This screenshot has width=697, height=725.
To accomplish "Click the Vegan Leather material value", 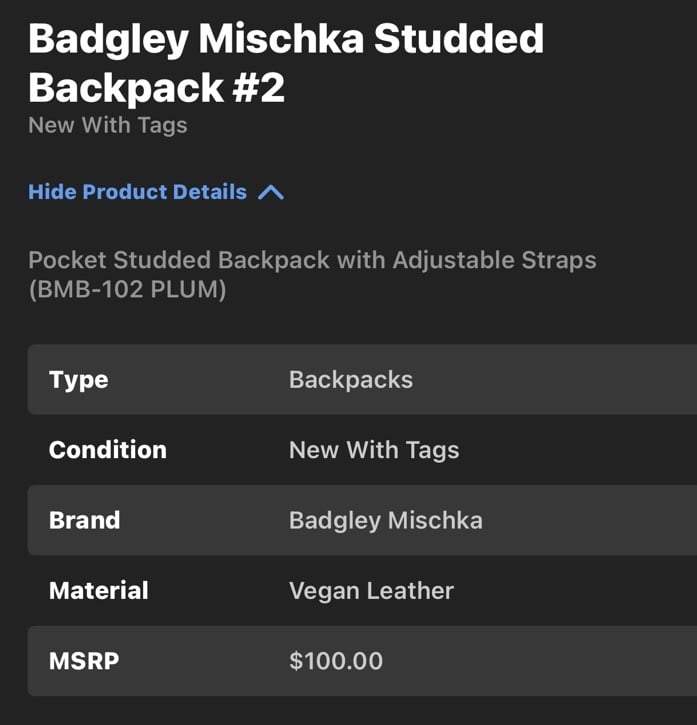I will tap(371, 591).
